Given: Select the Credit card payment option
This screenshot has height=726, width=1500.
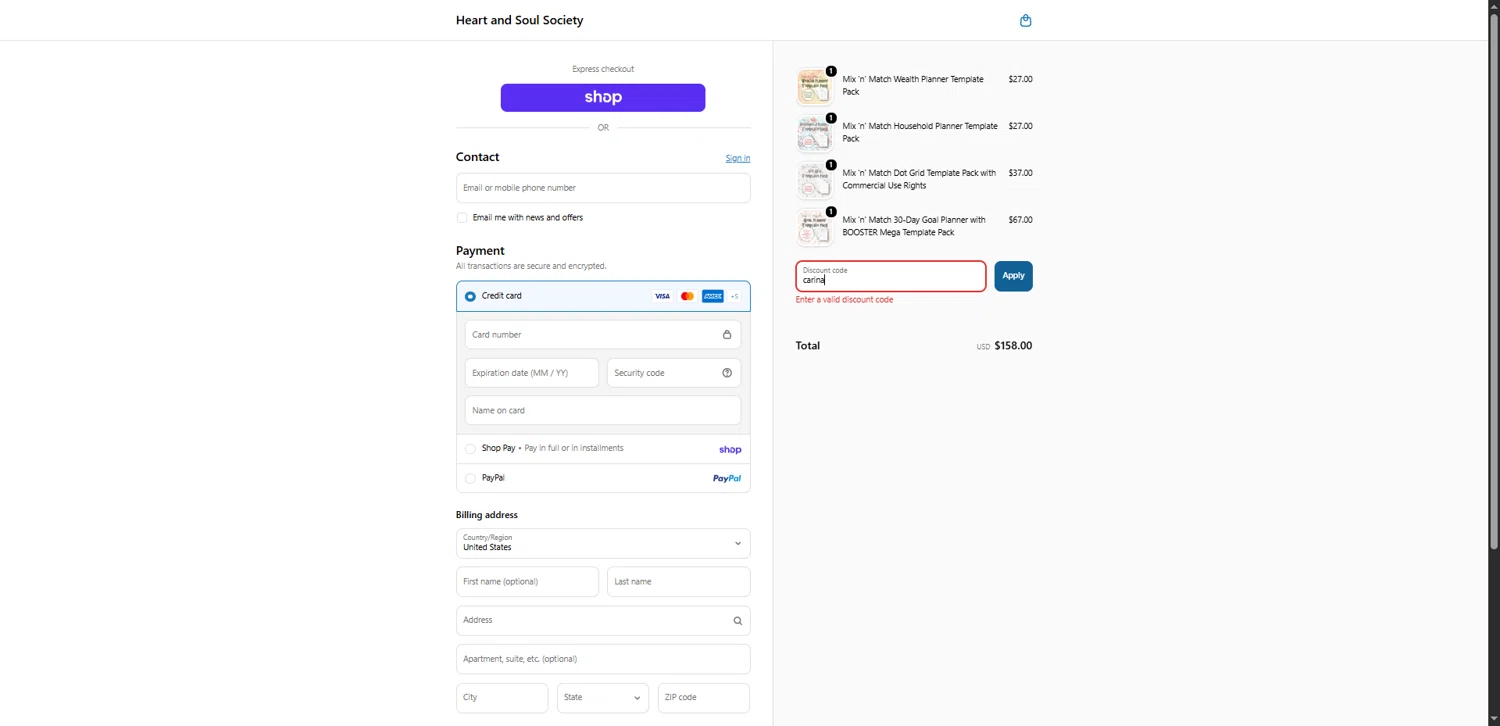Looking at the screenshot, I should tap(471, 296).
